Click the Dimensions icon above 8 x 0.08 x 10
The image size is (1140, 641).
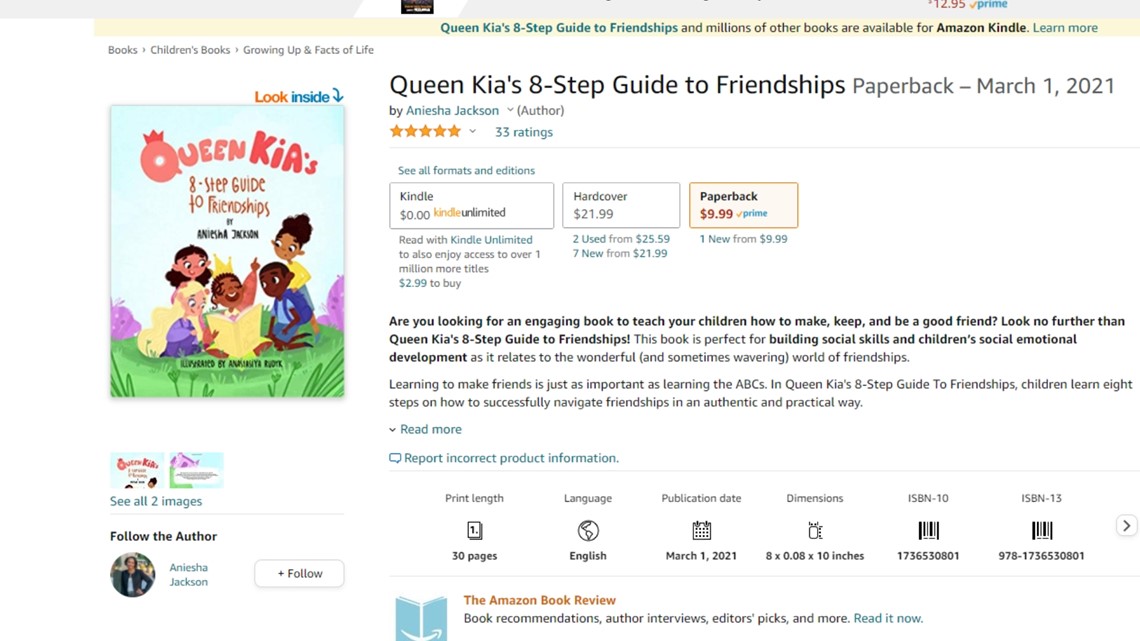coord(814,530)
